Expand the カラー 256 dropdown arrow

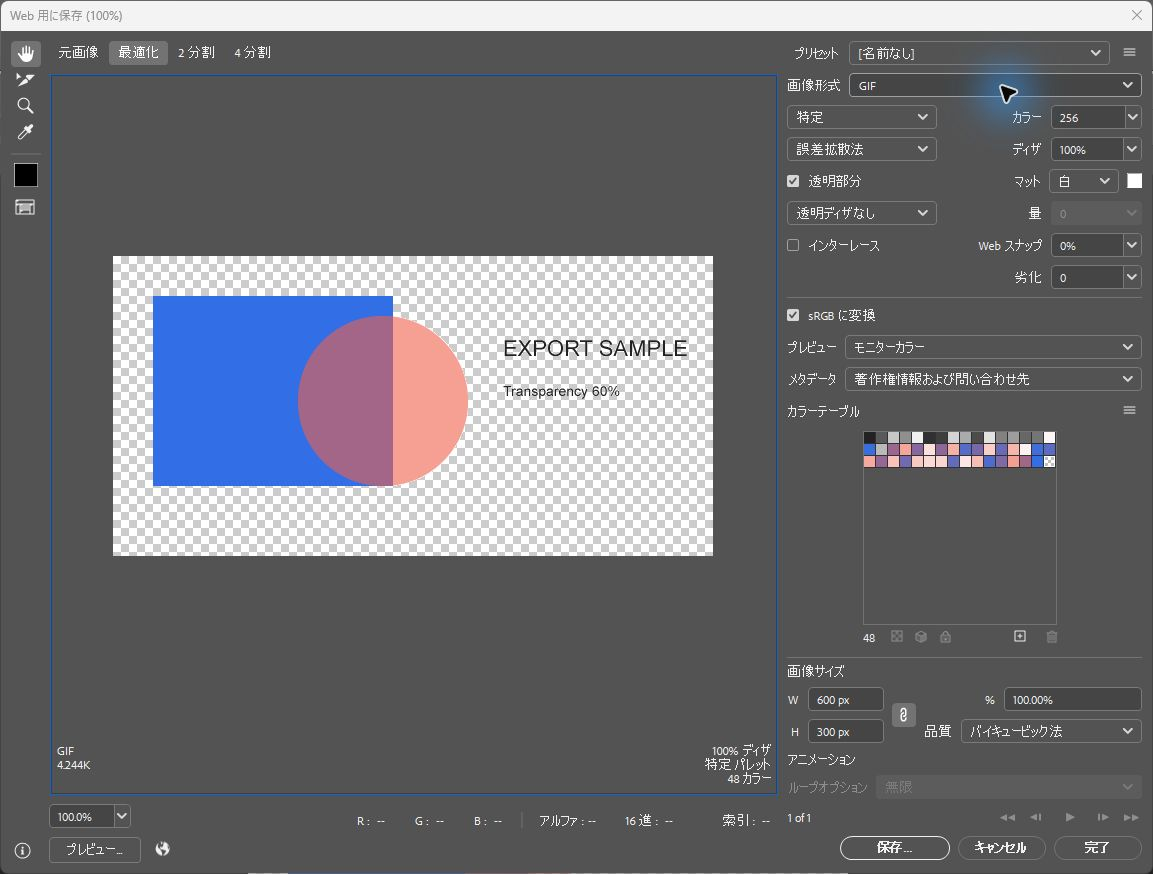[x=1133, y=117]
